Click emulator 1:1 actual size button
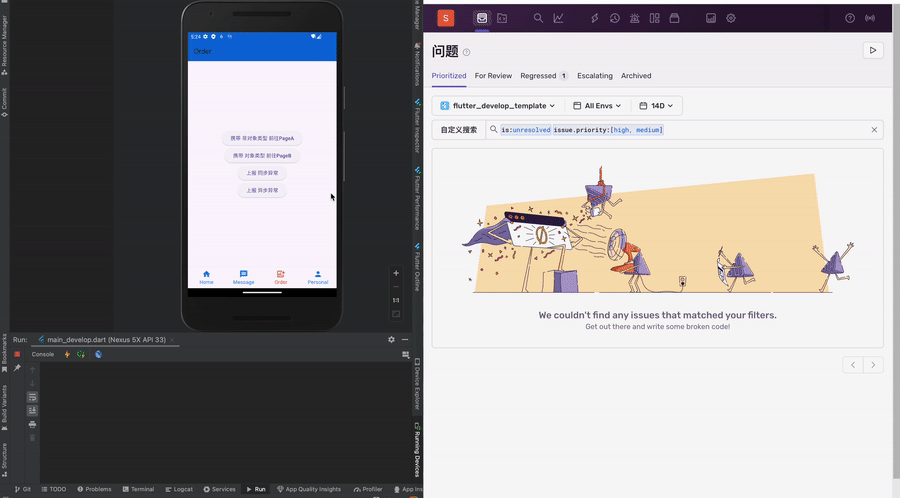Image resolution: width=900 pixels, height=498 pixels. pos(396,300)
